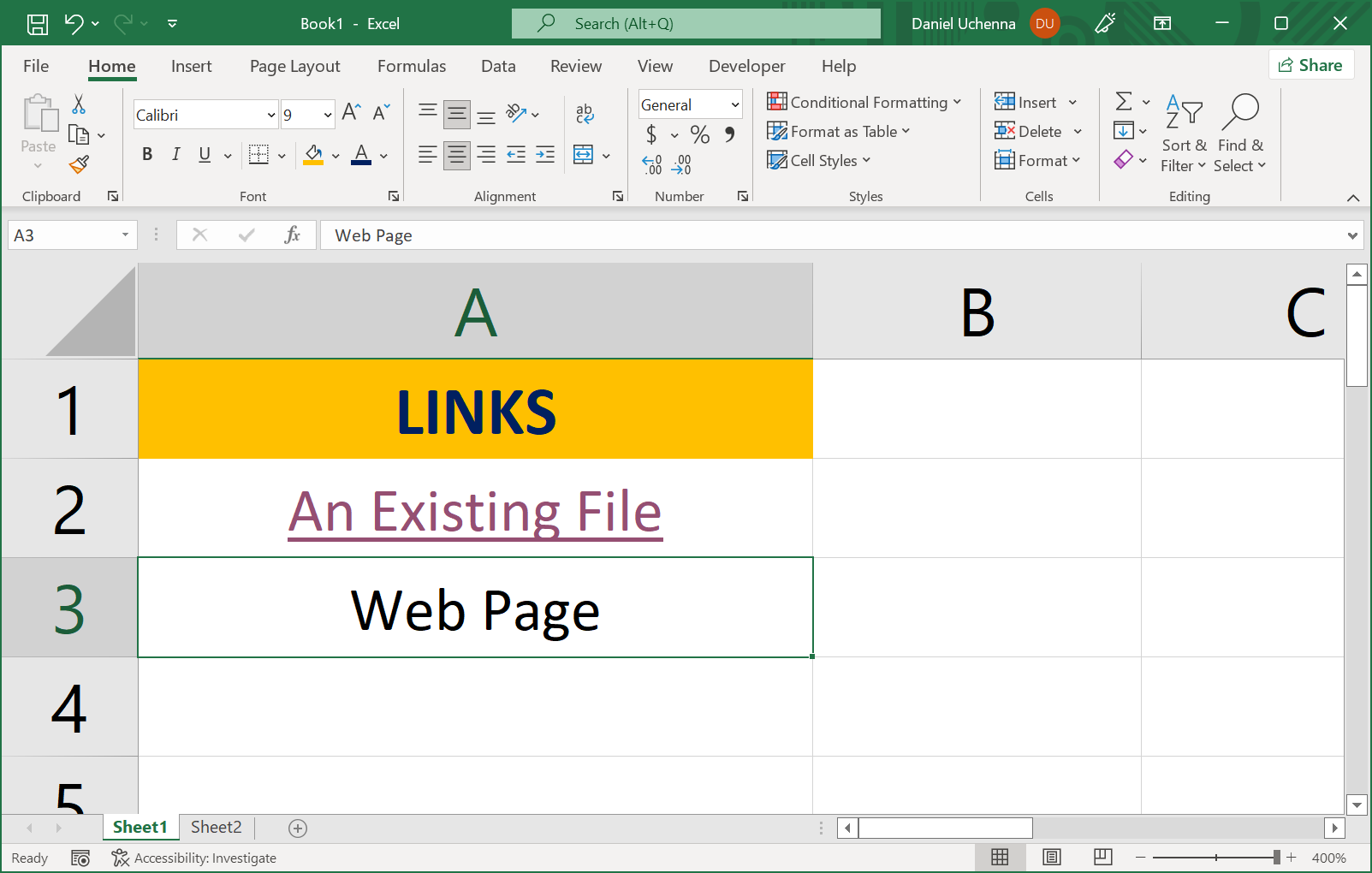
Task: Click the Share button
Action: (x=1311, y=64)
